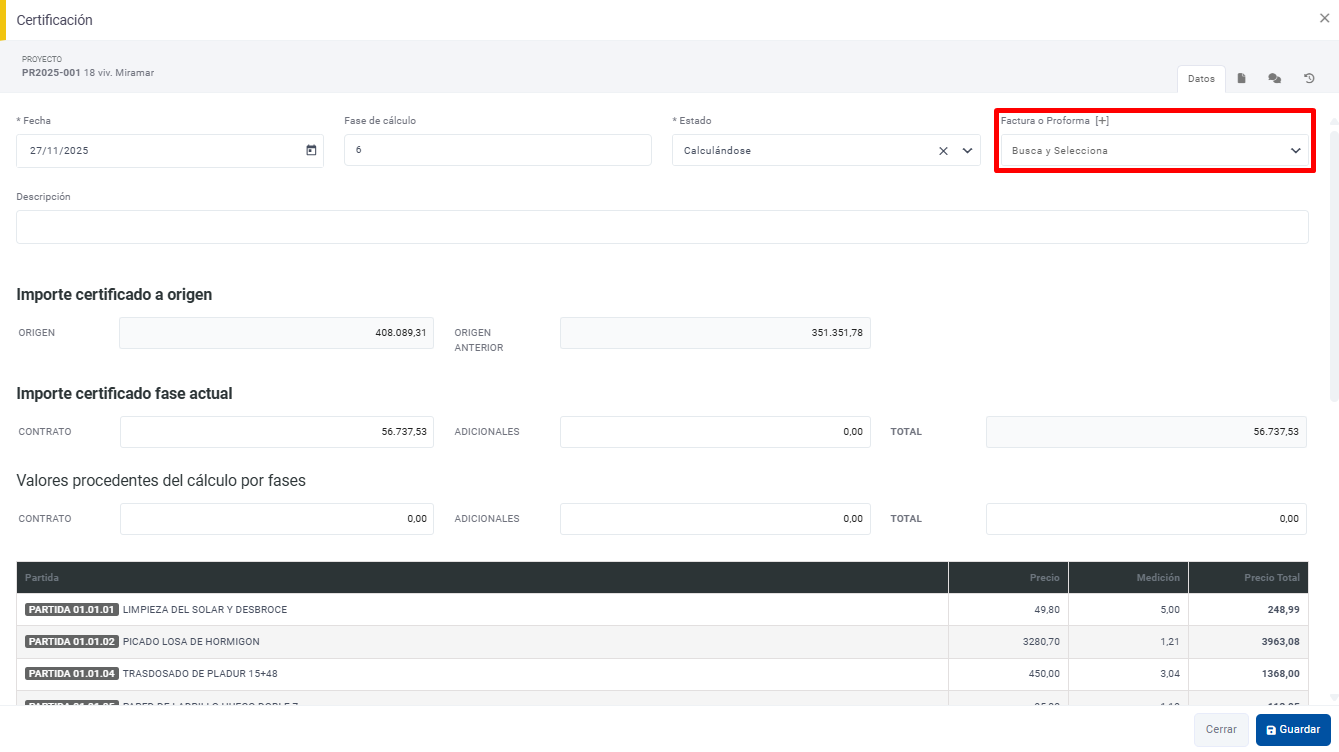Image resolution: width=1339 pixels, height=752 pixels.
Task: Click the [+] next to Factura o Proforma
Action: click(x=1102, y=121)
